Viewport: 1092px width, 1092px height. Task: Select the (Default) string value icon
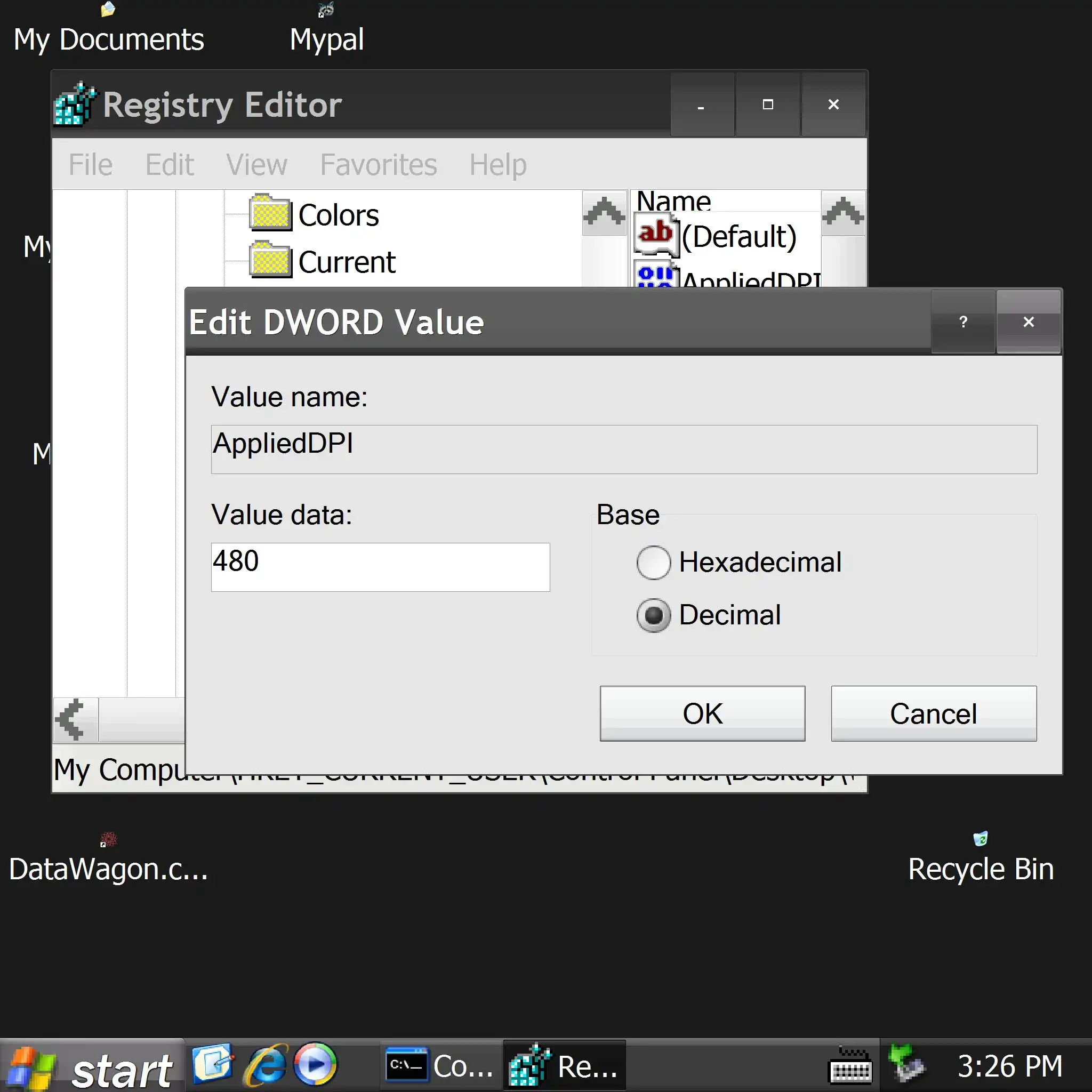[656, 235]
